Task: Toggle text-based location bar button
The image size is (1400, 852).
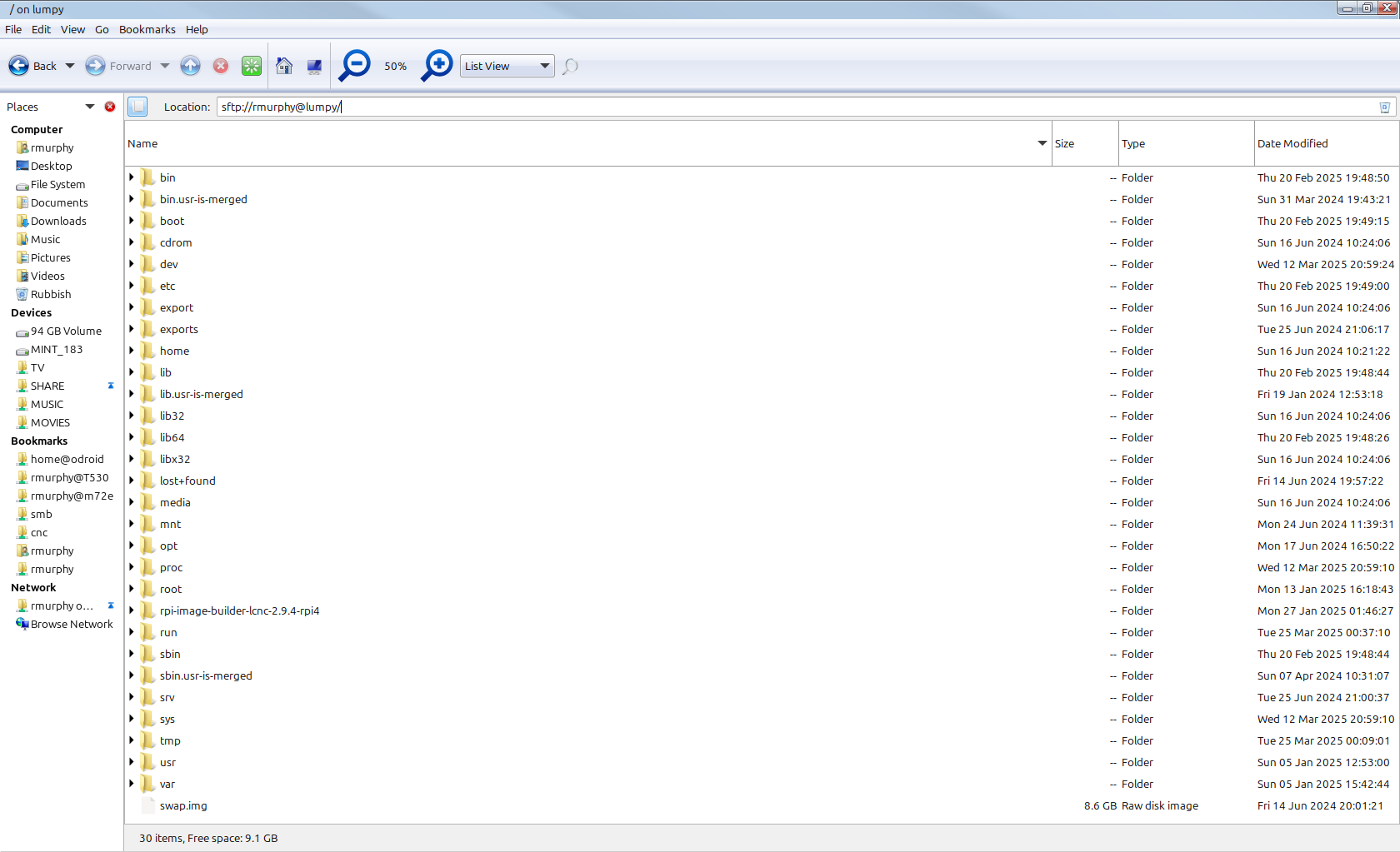Action: (x=137, y=107)
